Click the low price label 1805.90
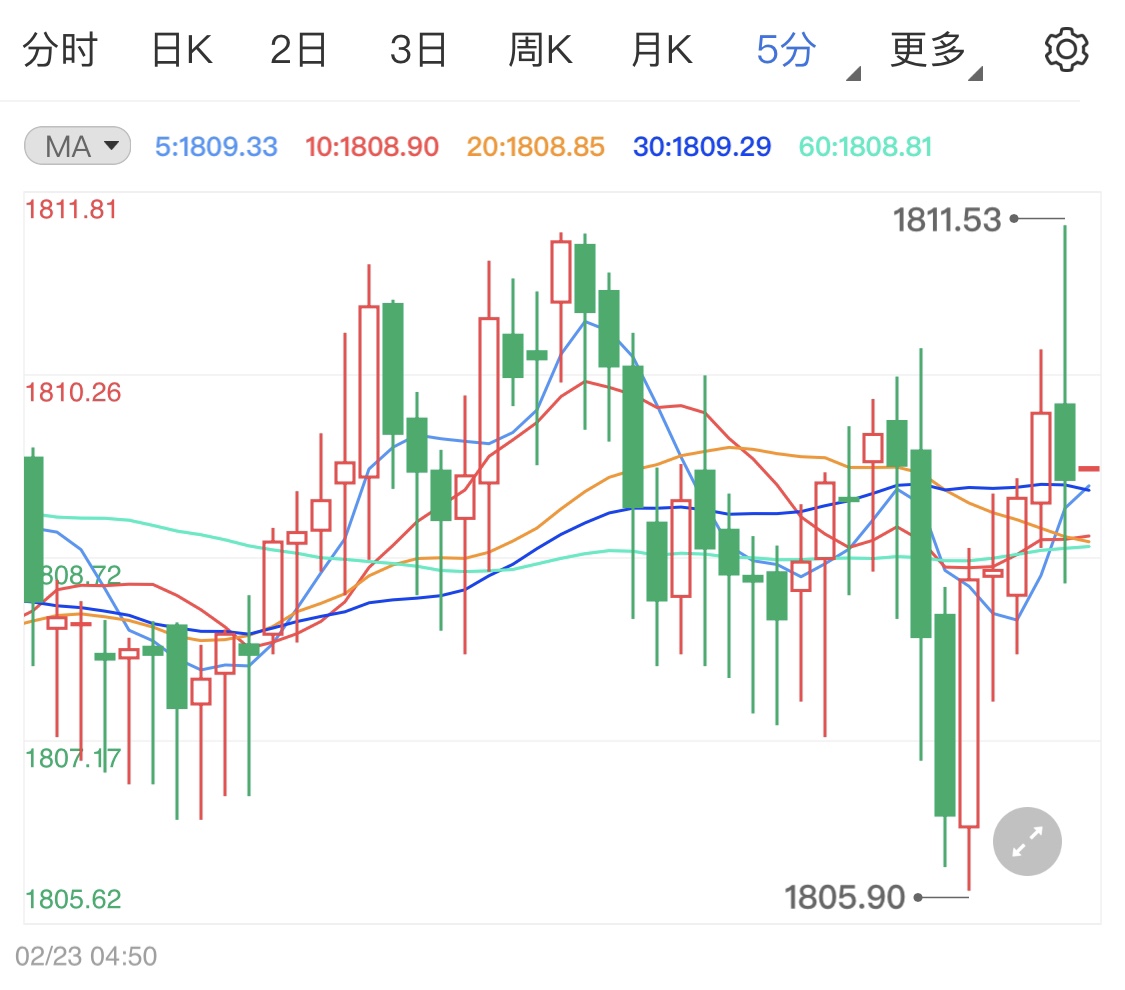The height and width of the screenshot is (990, 1125). [844, 897]
